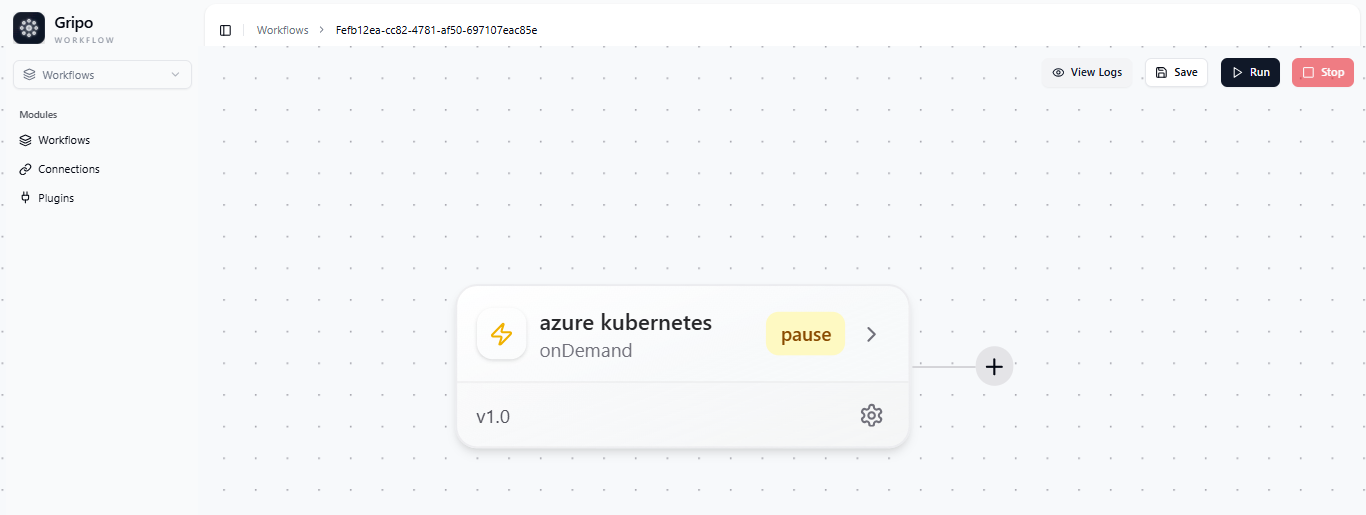Open the Workflows dropdown selector
The width and height of the screenshot is (1366, 515).
click(x=102, y=75)
